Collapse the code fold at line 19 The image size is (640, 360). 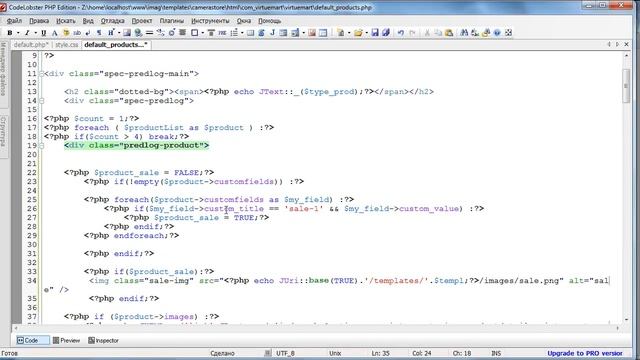click(42, 146)
